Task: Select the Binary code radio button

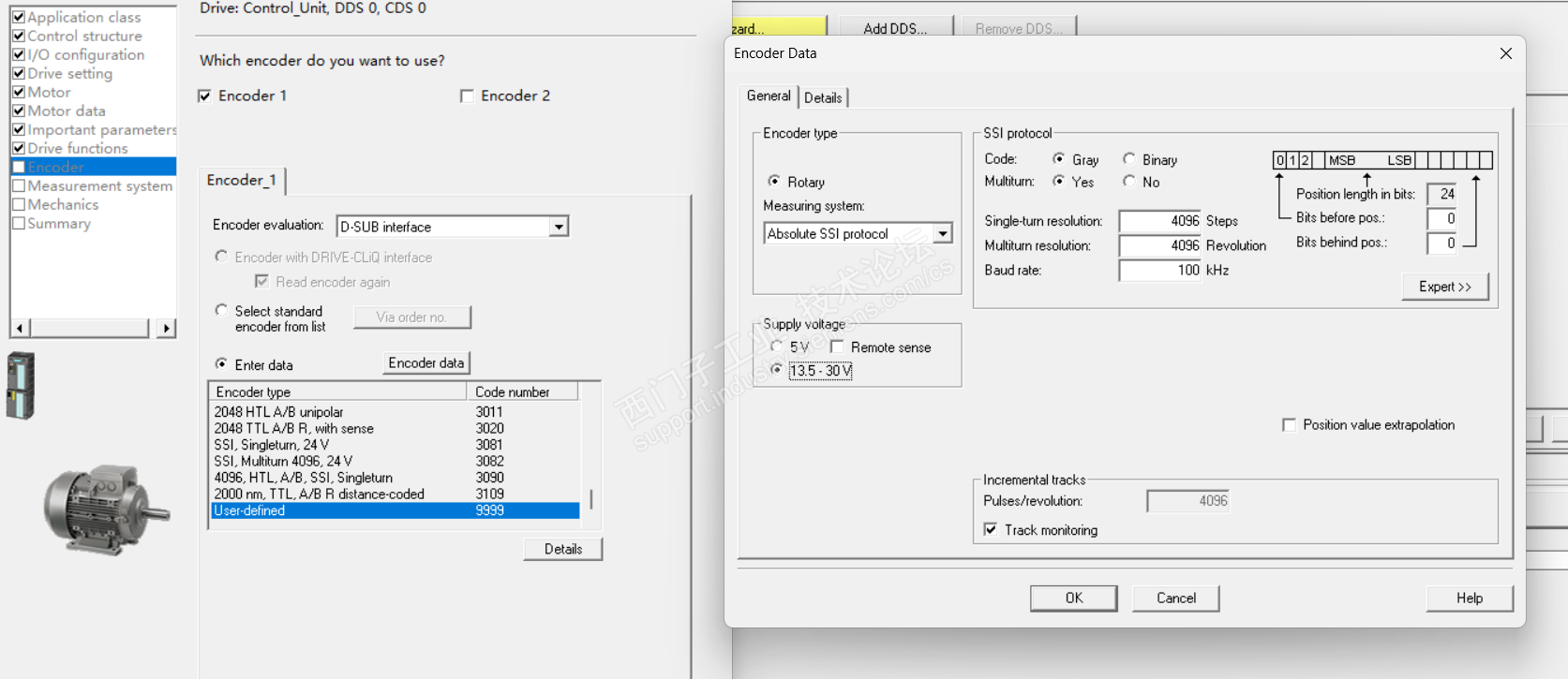Action: pyautogui.click(x=1129, y=159)
